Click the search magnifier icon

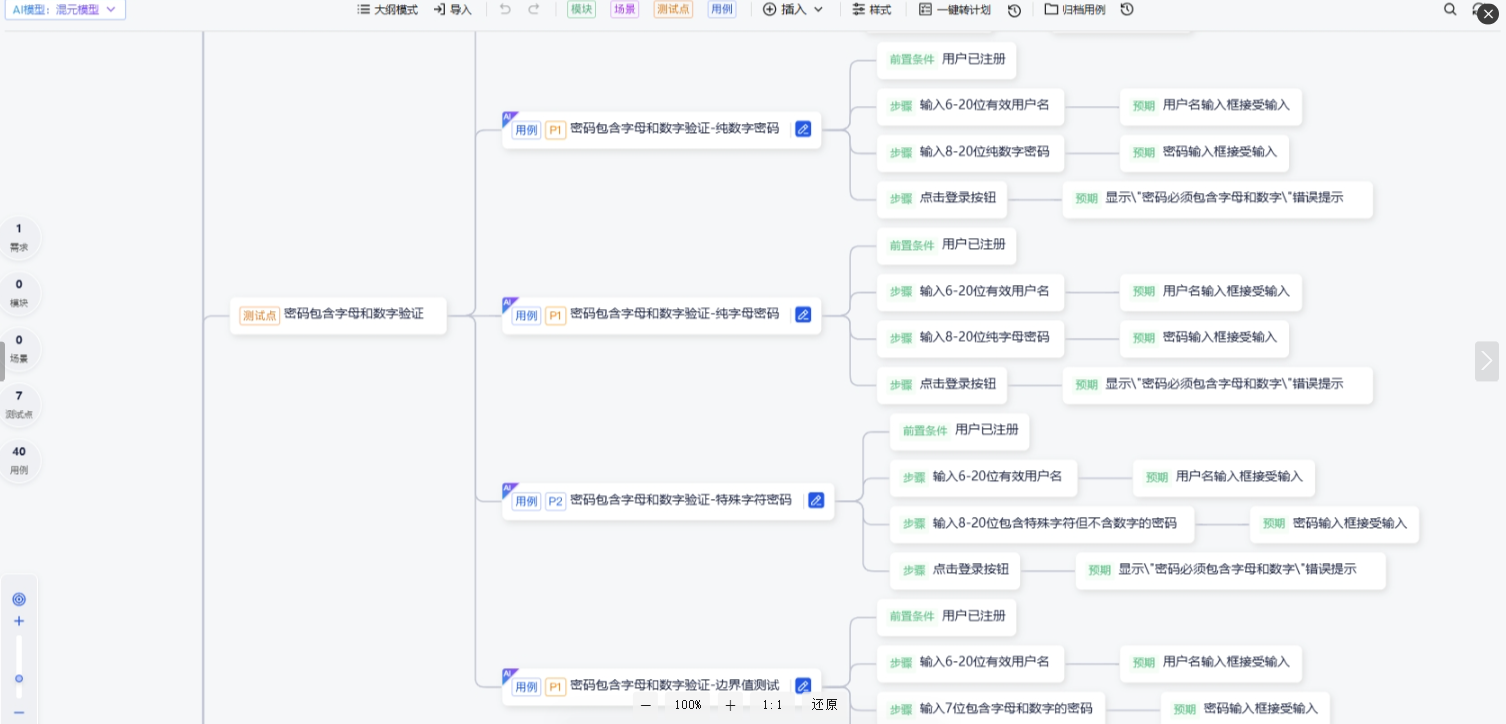1450,9
